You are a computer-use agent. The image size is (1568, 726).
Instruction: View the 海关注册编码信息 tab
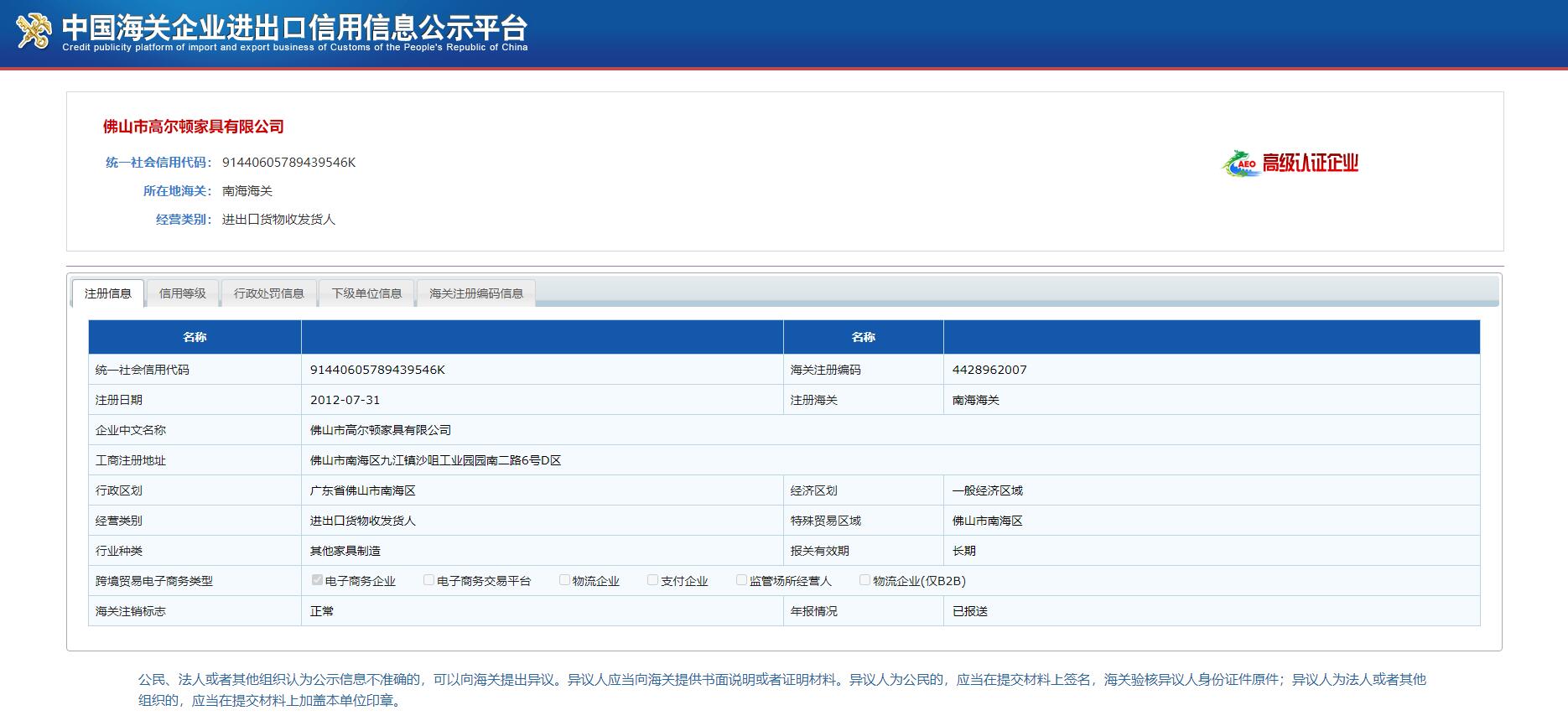[476, 293]
